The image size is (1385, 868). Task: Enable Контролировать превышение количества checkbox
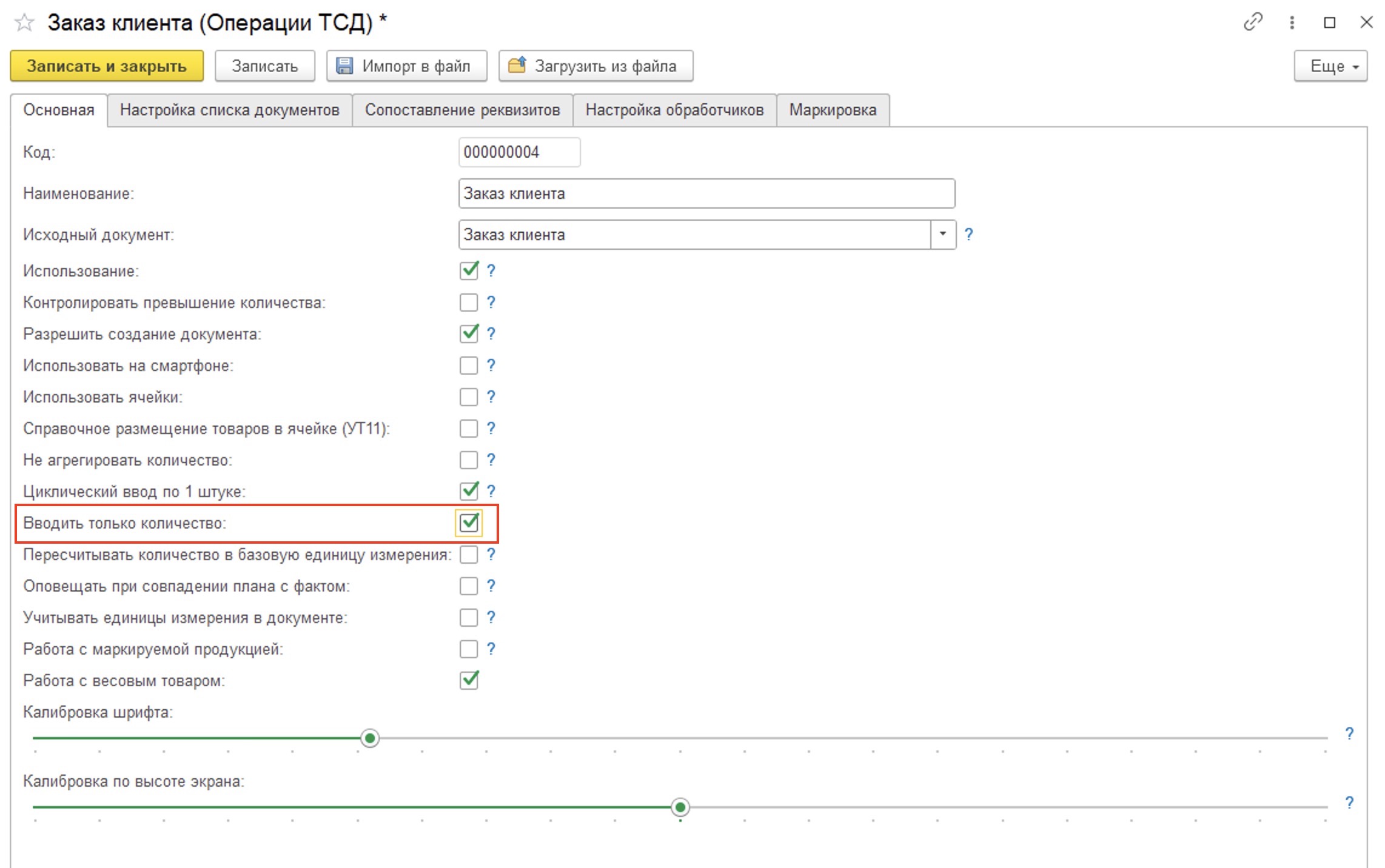point(469,302)
